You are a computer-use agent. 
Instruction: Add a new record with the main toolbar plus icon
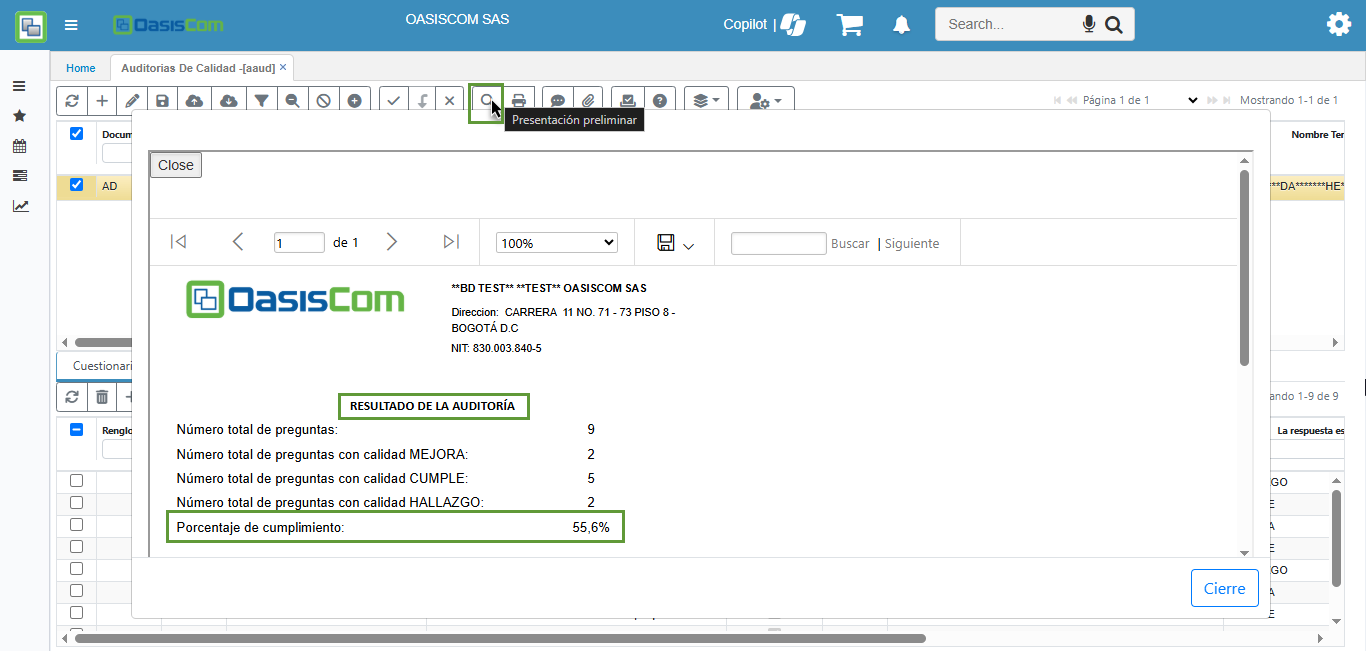pyautogui.click(x=102, y=100)
